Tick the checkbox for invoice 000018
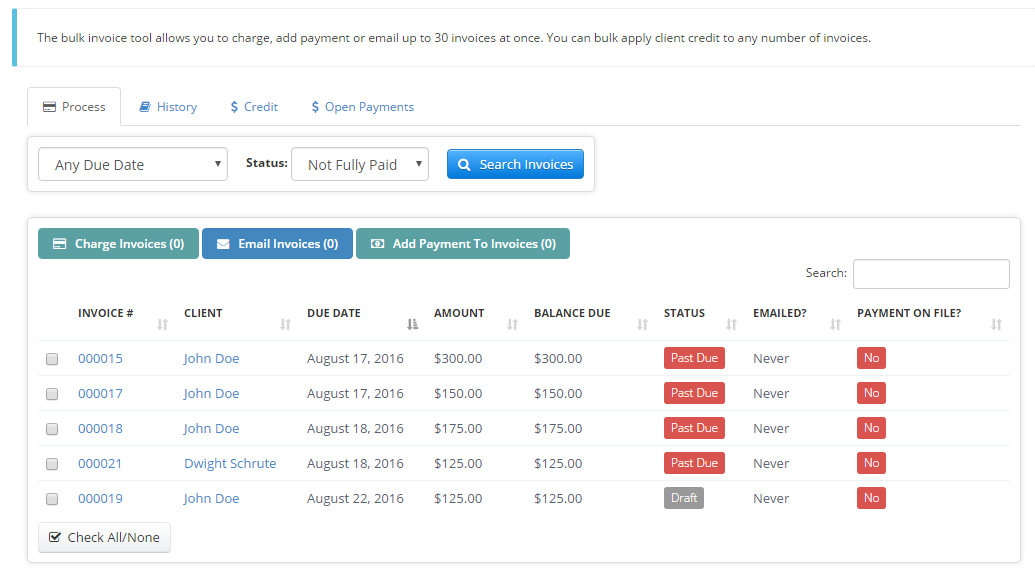Viewport: 1035px width, 572px height. point(52,429)
